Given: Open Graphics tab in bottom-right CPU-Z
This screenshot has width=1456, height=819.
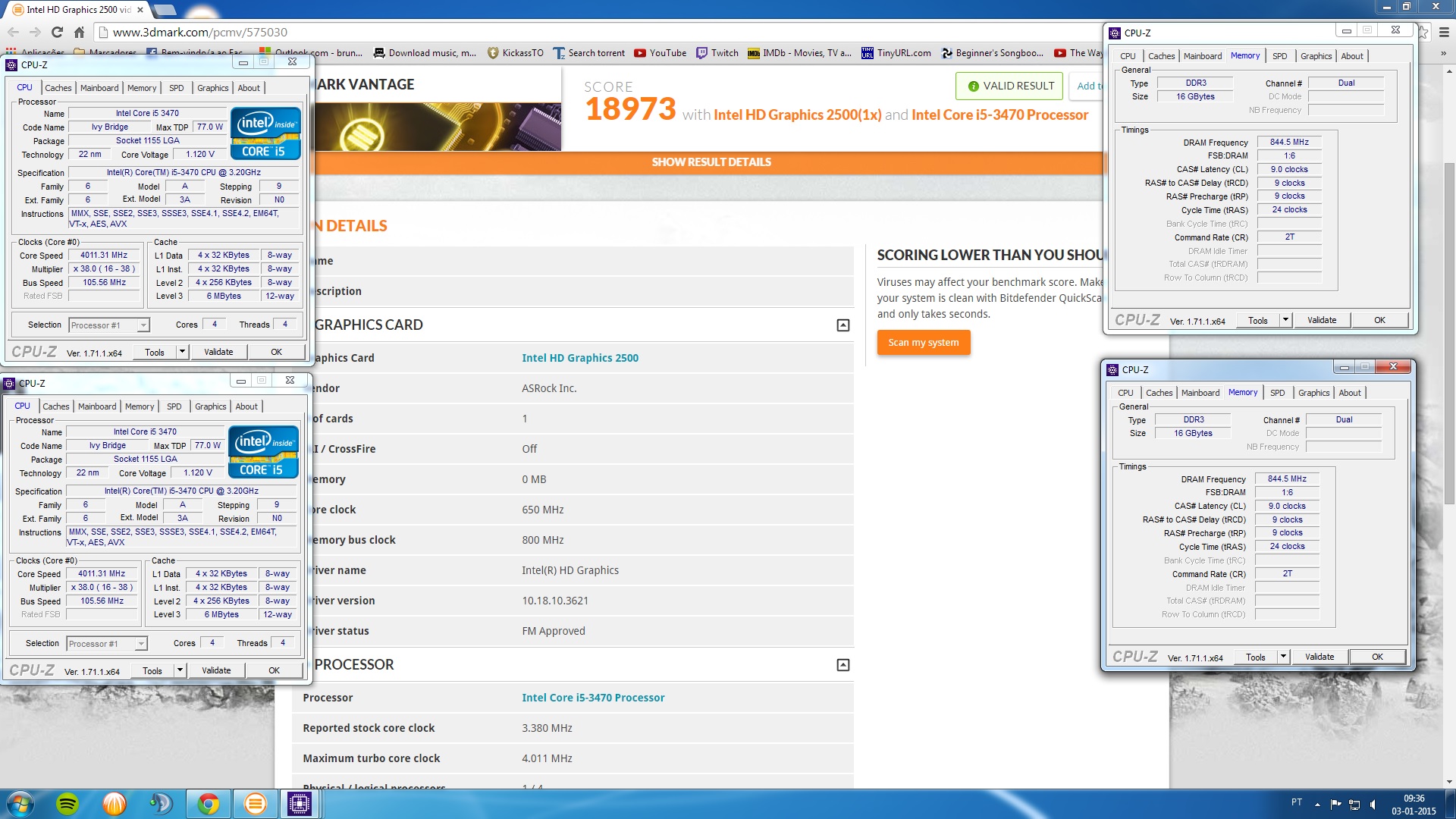Looking at the screenshot, I should pyautogui.click(x=1313, y=393).
